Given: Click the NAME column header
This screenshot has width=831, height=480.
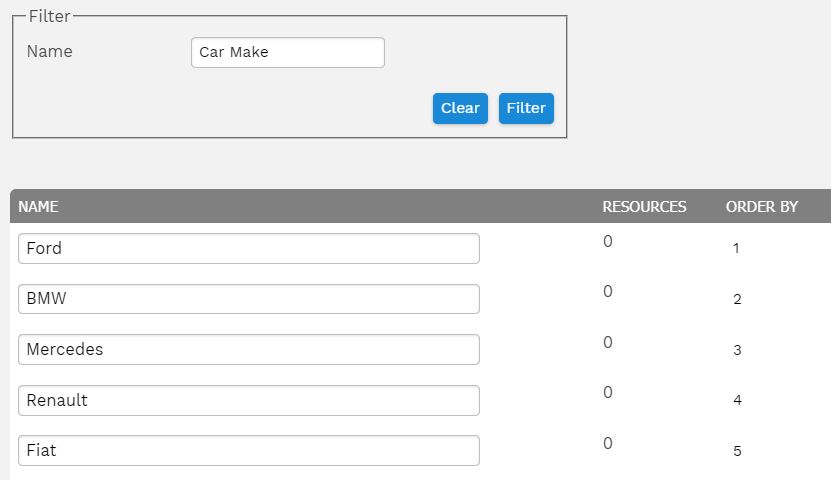Looking at the screenshot, I should 38,207.
